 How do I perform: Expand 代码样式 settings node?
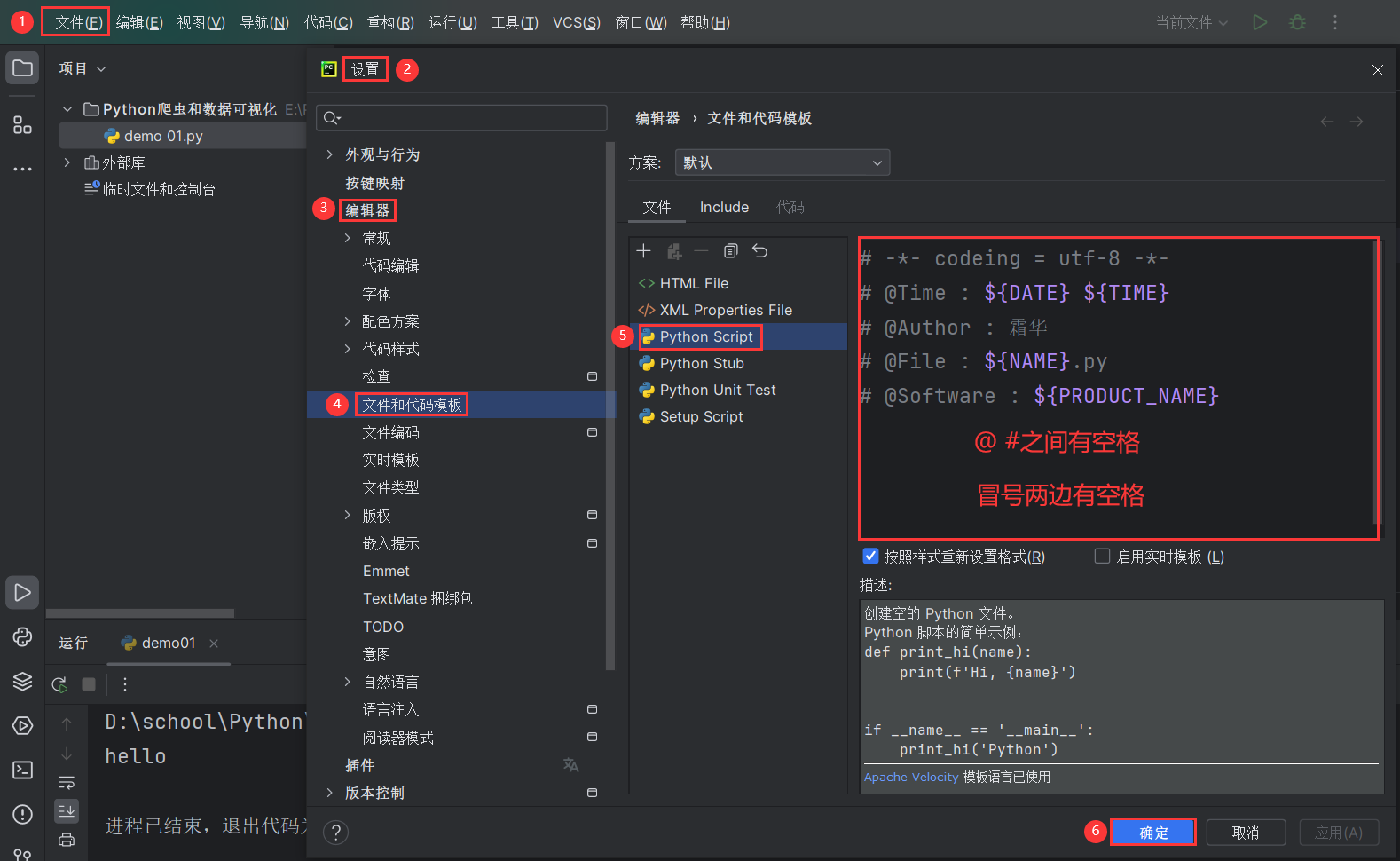[347, 349]
